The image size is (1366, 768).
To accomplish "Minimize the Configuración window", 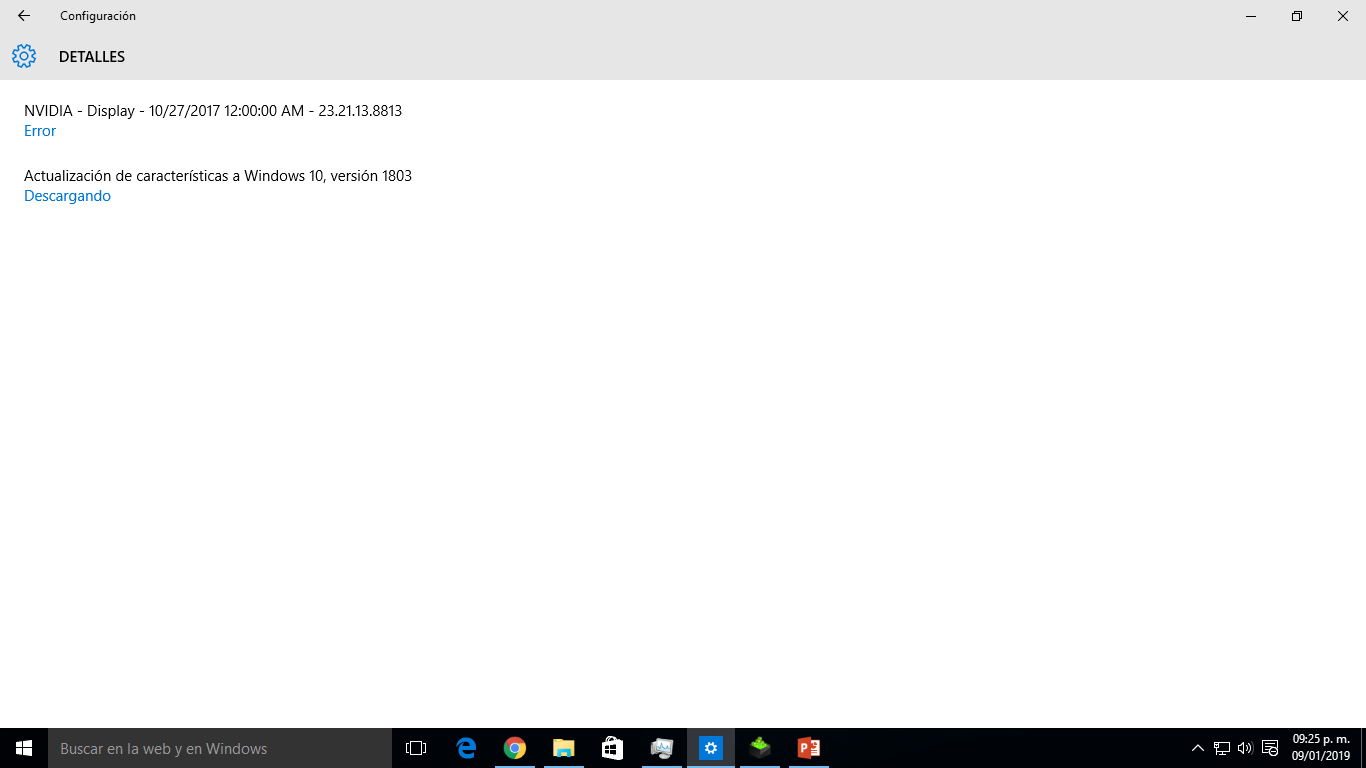I will [x=1251, y=16].
